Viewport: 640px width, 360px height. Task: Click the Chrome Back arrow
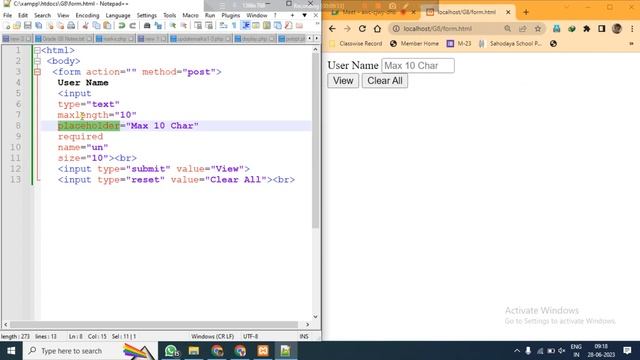[332, 29]
